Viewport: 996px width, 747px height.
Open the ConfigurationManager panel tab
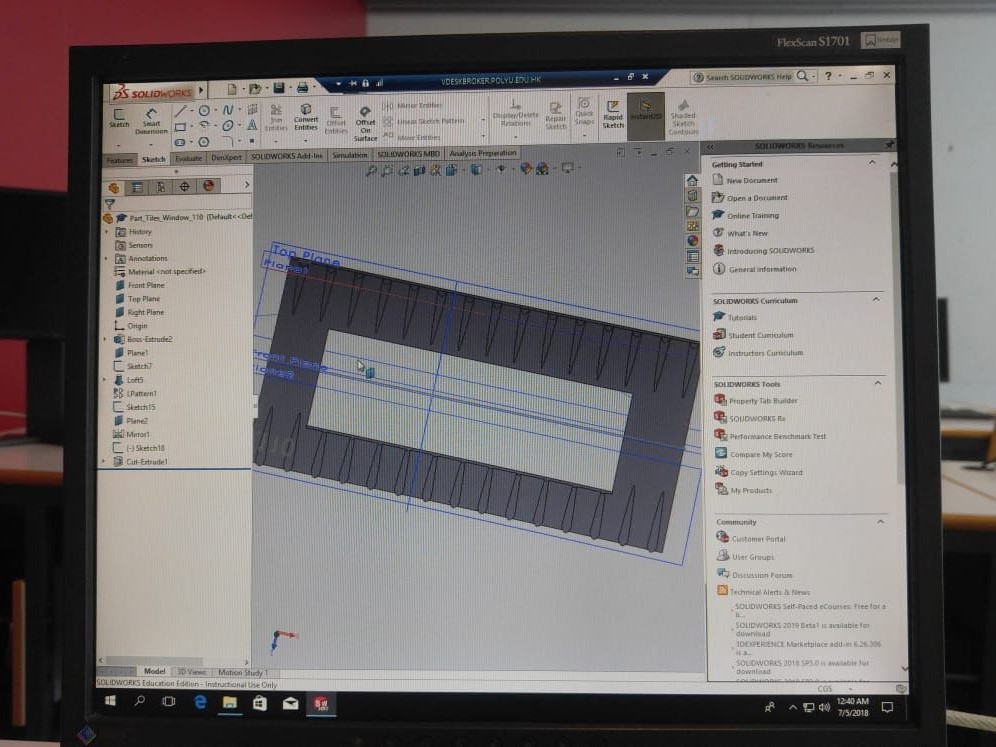pyautogui.click(x=161, y=187)
